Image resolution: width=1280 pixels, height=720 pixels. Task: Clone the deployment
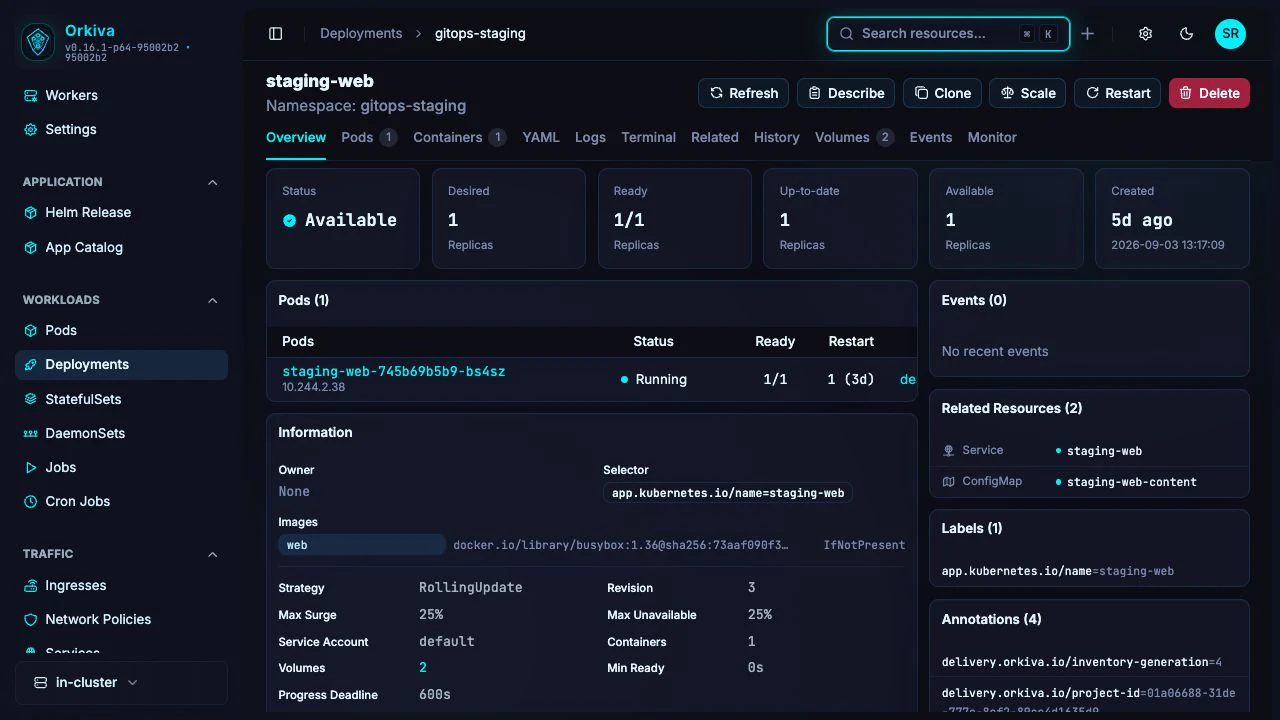942,93
